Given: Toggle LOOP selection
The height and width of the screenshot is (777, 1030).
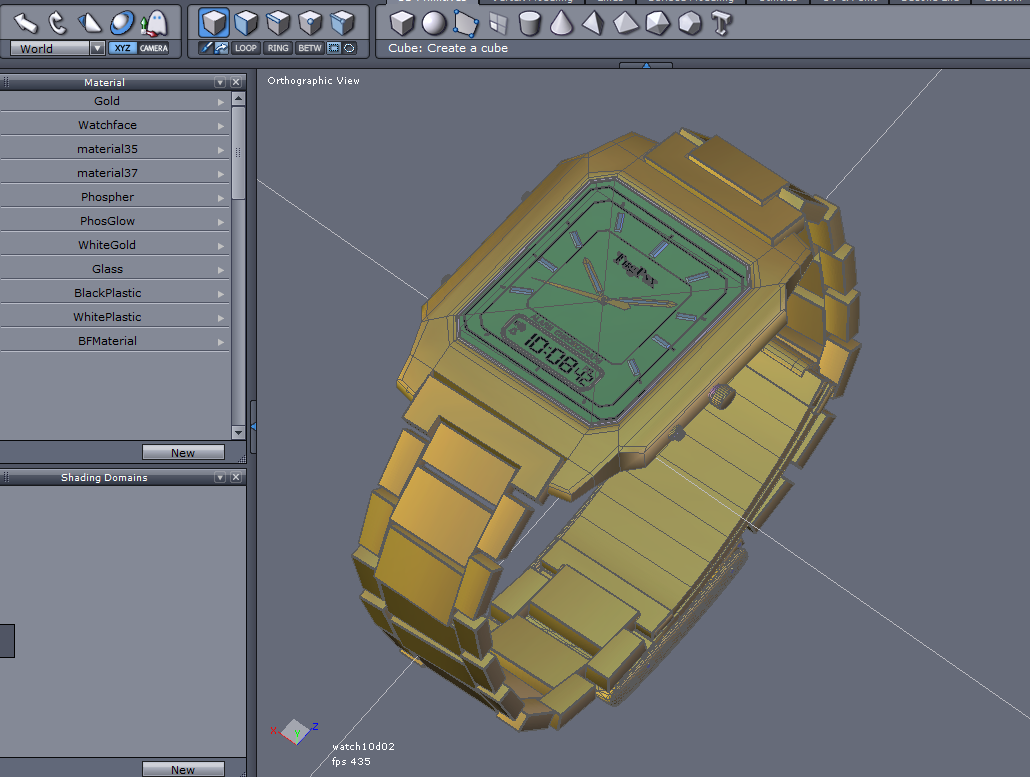Looking at the screenshot, I should click(x=246, y=48).
